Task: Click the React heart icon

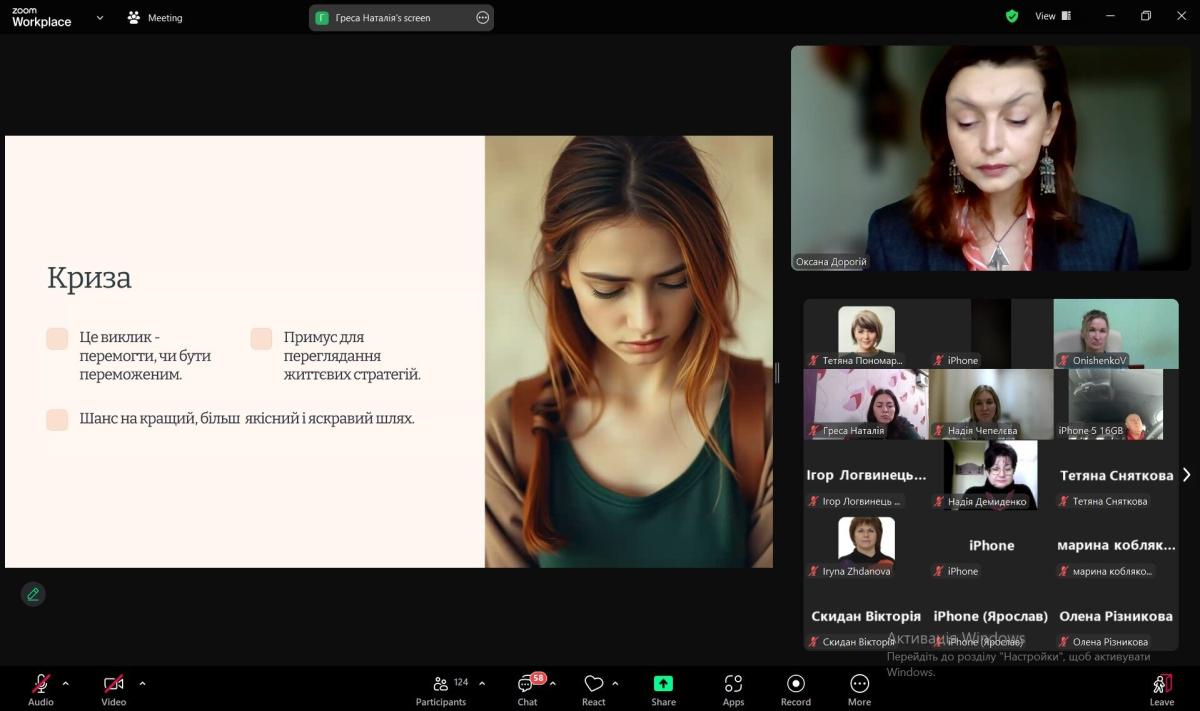Action: 594,686
